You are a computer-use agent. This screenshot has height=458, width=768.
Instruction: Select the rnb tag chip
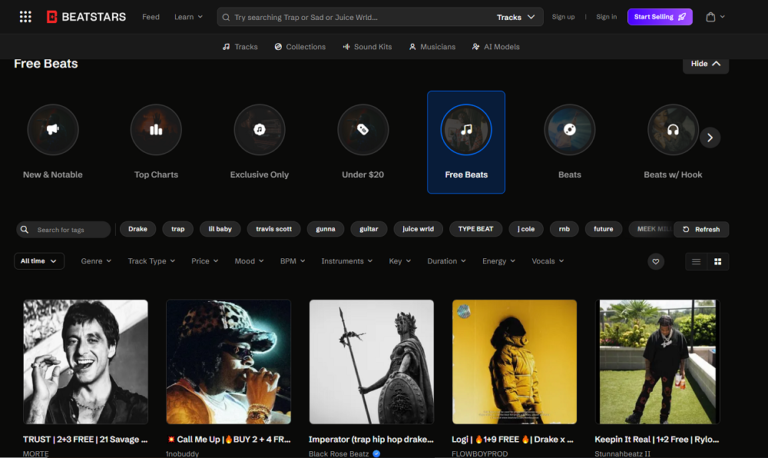coord(564,229)
